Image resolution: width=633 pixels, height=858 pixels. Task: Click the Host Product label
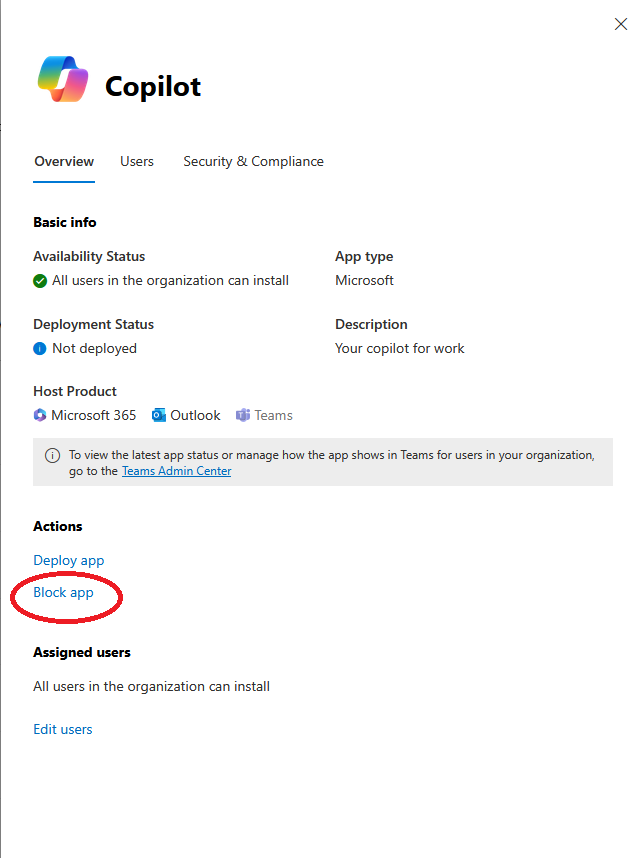click(x=75, y=391)
